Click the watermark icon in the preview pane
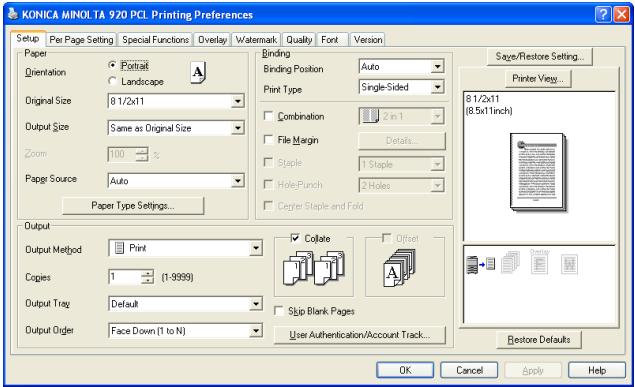Image resolution: width=635 pixels, height=387 pixels. [569, 264]
